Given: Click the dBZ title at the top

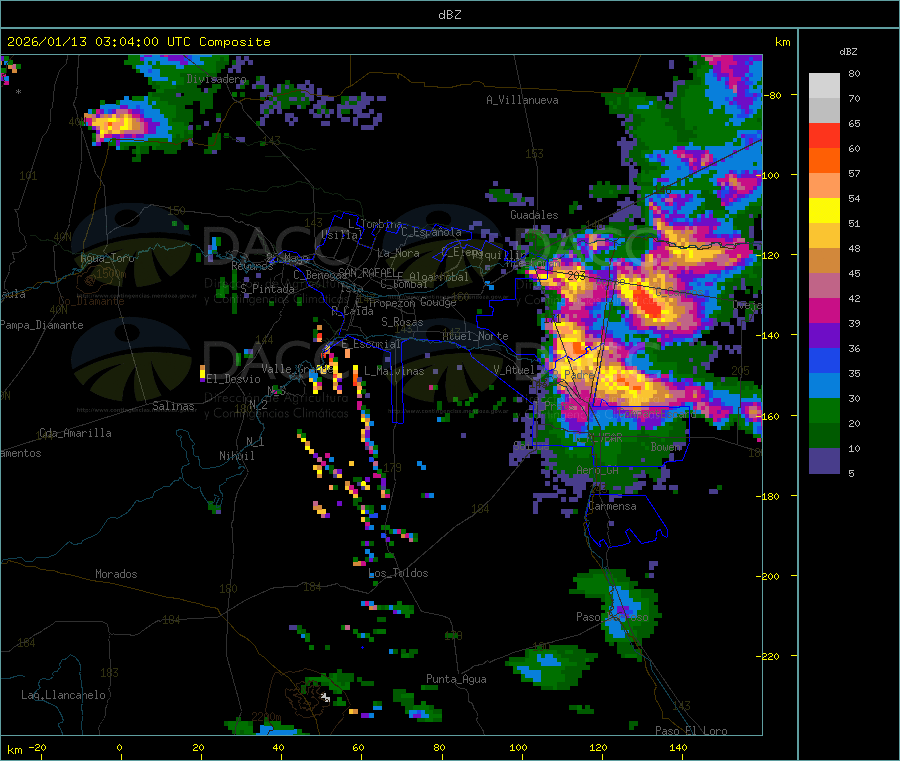Looking at the screenshot, I should (x=449, y=15).
